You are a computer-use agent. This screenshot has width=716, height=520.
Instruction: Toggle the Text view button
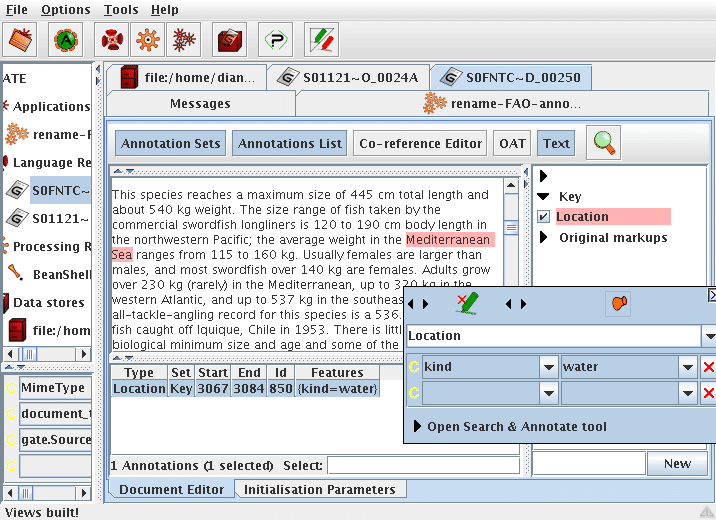(556, 143)
